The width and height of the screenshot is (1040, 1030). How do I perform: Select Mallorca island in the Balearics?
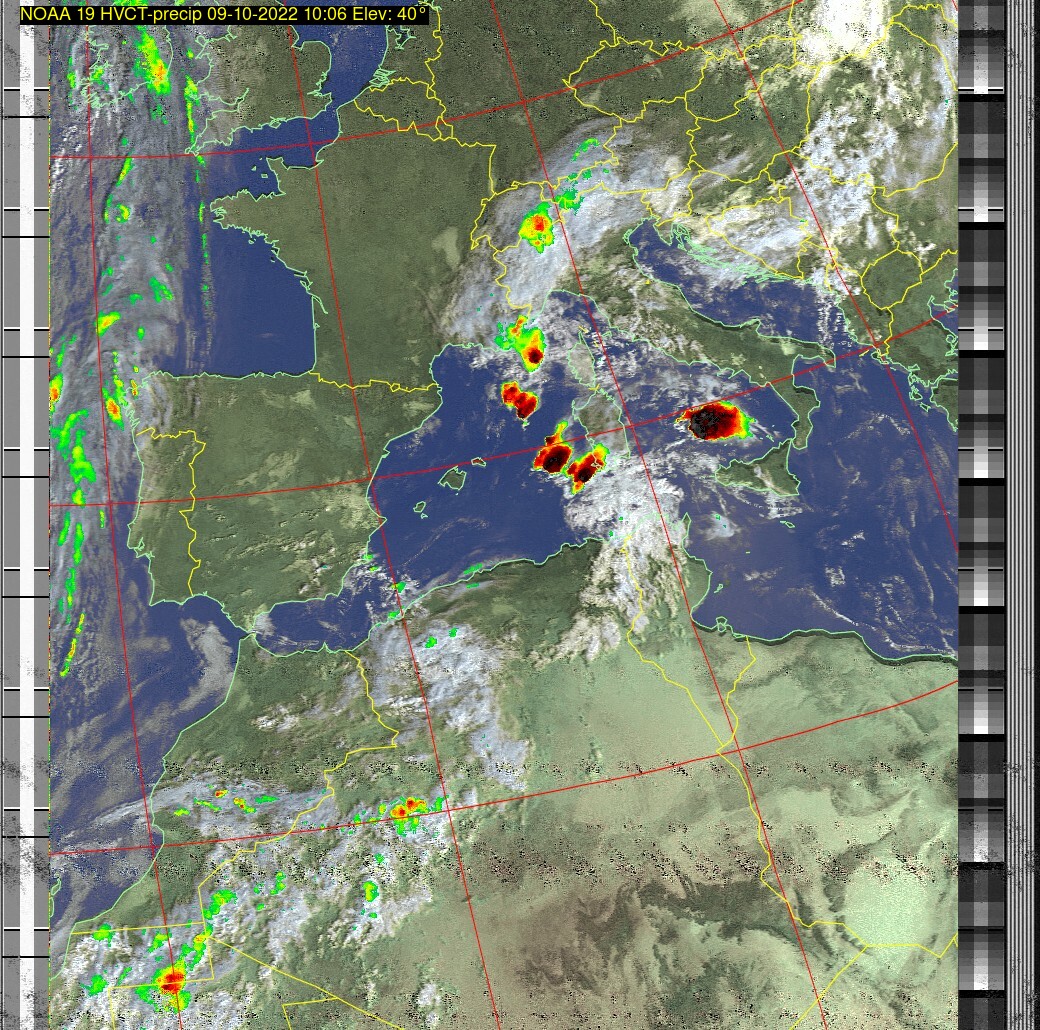(453, 479)
